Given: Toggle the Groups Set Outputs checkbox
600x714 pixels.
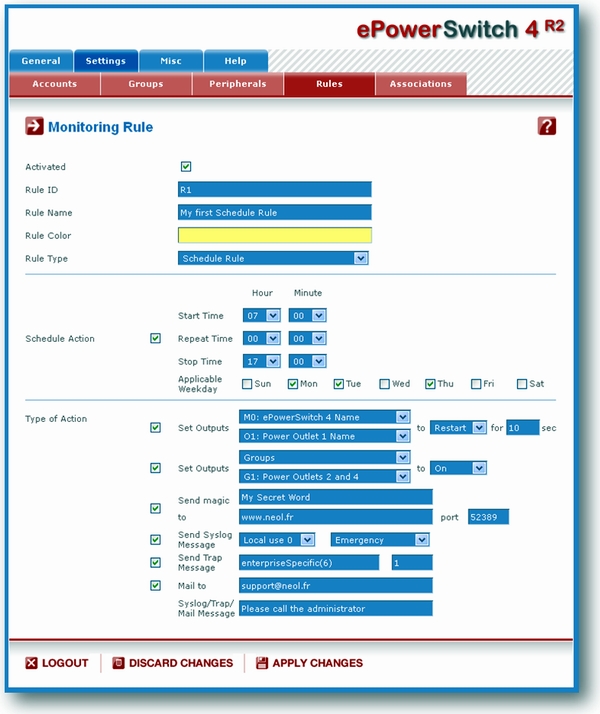Looking at the screenshot, I should tap(155, 468).
